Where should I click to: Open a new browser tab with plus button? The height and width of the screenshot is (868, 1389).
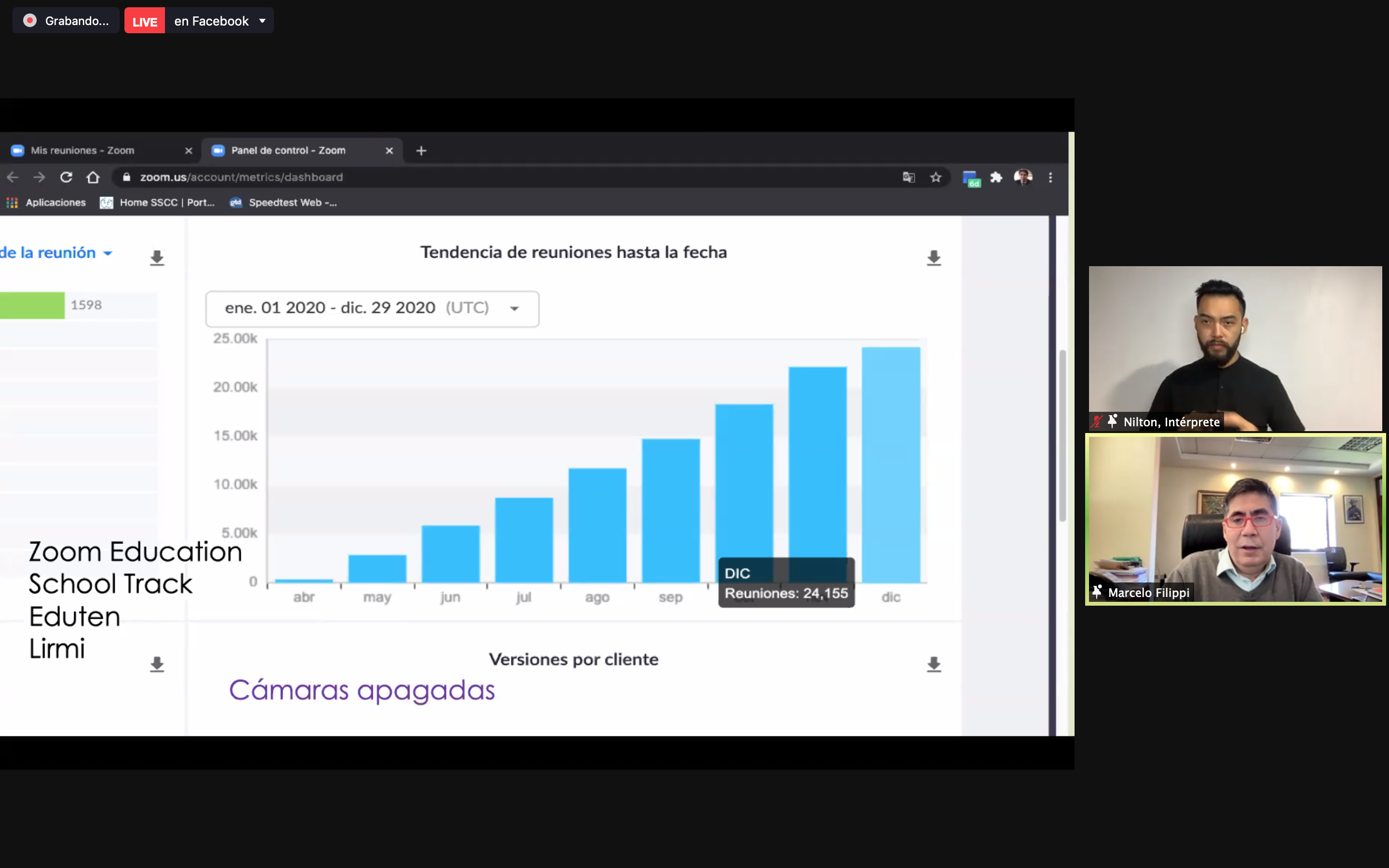[421, 150]
